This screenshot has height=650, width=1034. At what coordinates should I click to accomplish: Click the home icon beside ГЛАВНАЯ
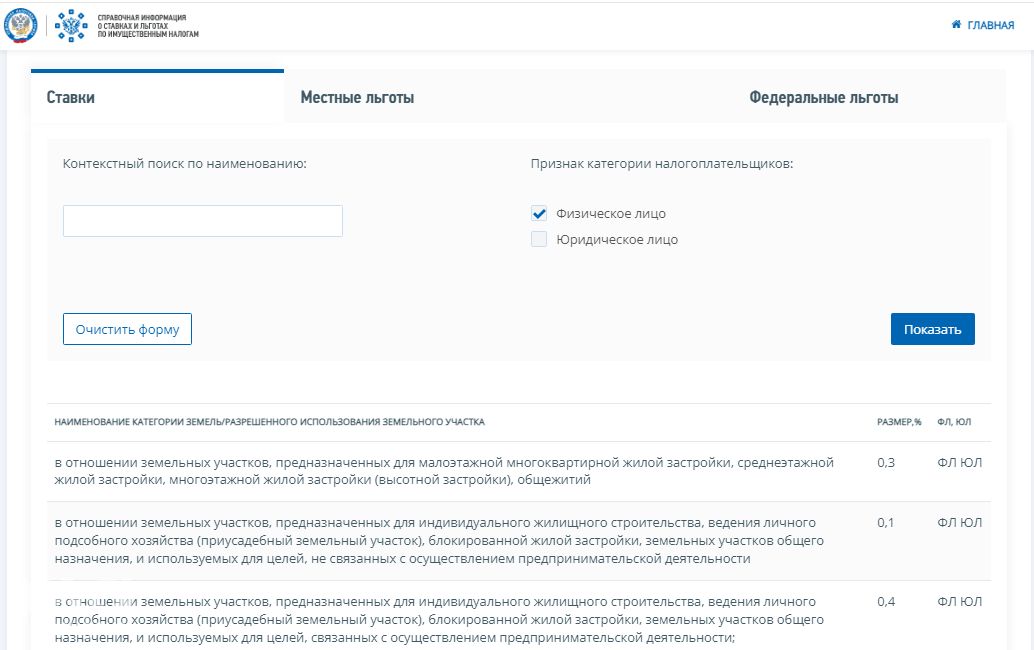(957, 25)
